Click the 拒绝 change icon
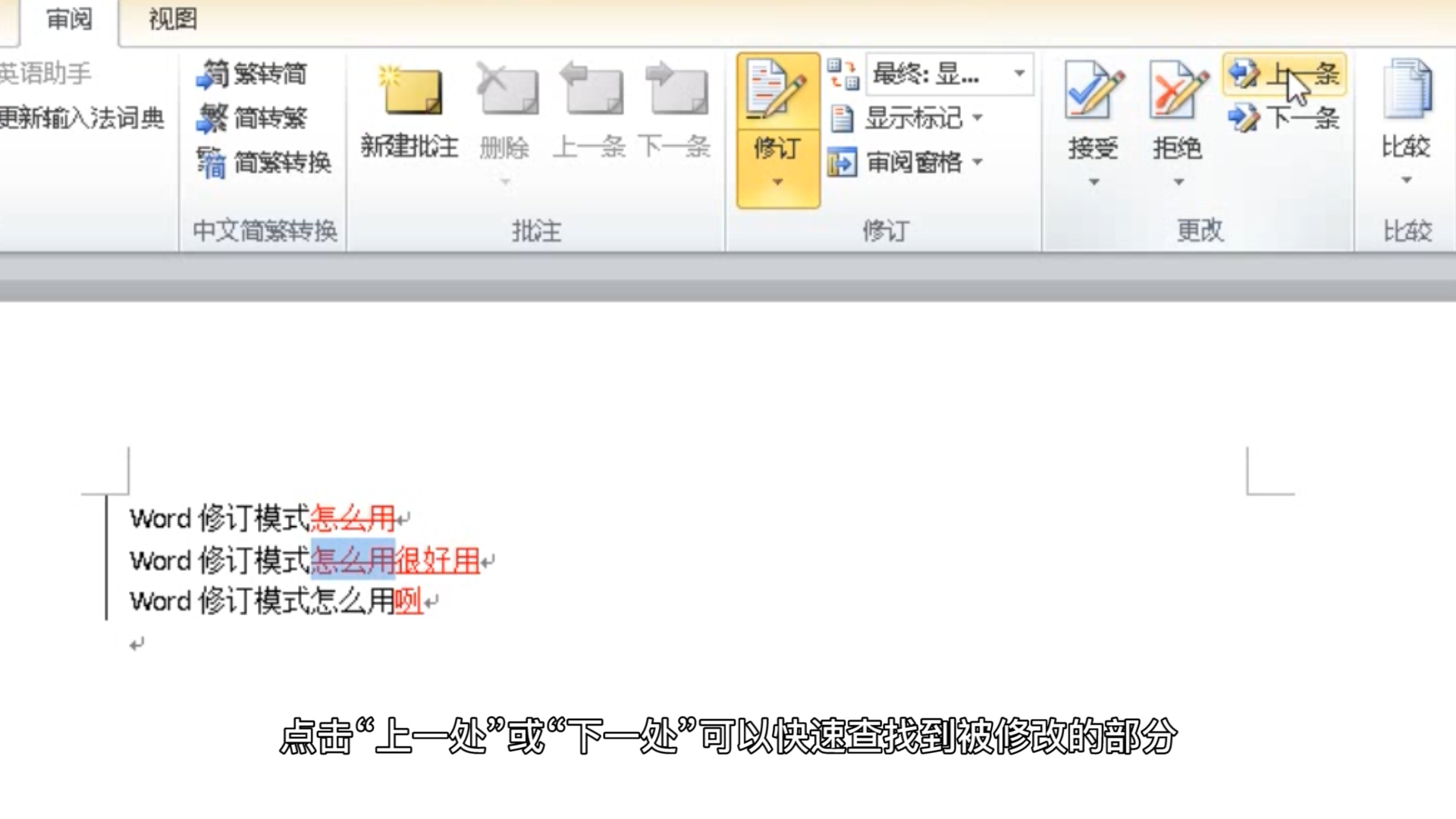1456x819 pixels. click(x=1178, y=91)
